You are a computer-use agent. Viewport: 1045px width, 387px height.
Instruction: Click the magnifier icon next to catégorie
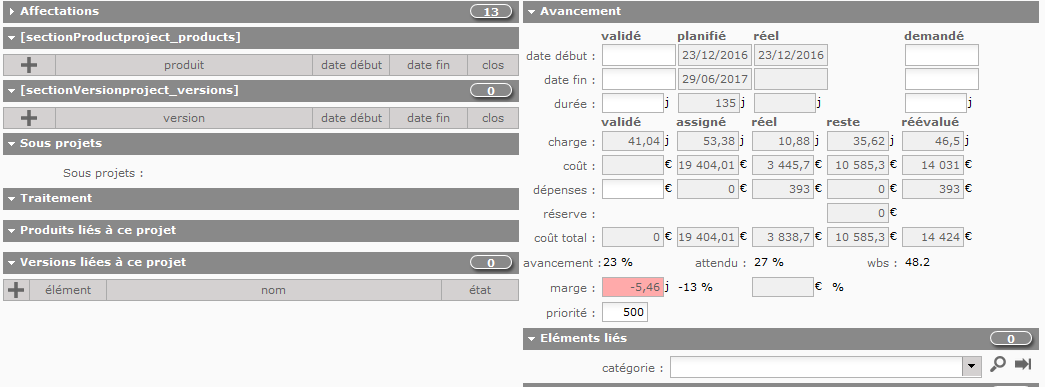(998, 364)
